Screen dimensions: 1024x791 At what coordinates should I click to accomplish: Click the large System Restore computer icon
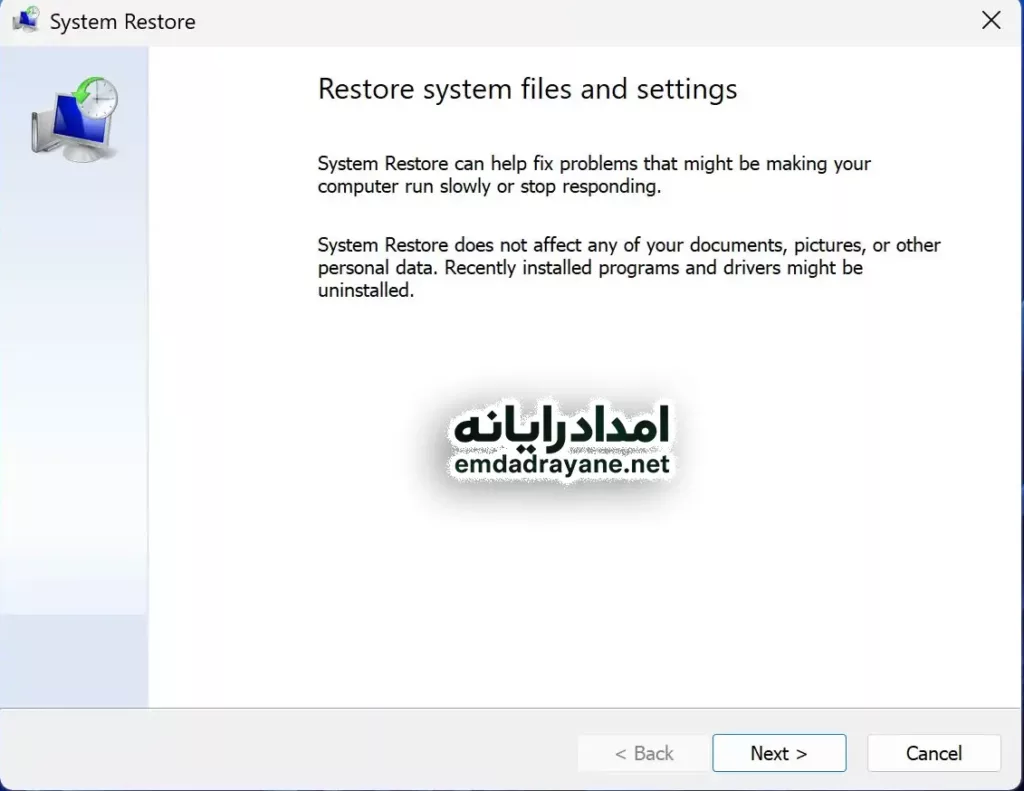72,120
